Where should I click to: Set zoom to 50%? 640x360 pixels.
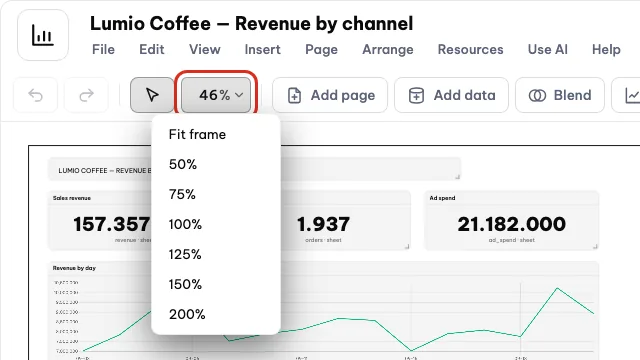click(x=216, y=164)
